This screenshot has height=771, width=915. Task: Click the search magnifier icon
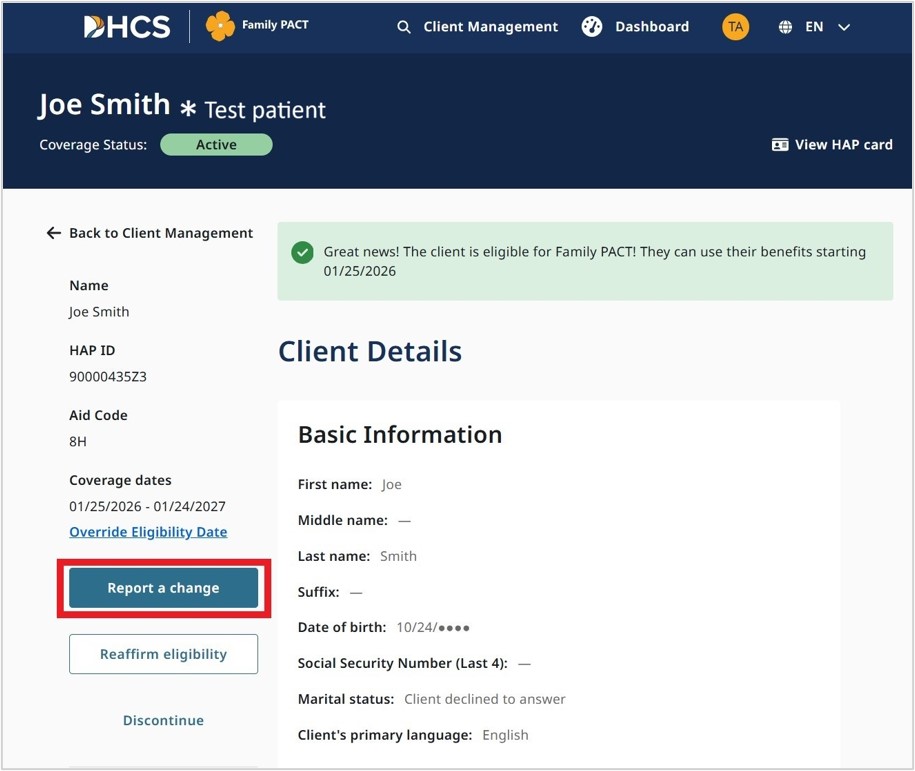[x=404, y=27]
